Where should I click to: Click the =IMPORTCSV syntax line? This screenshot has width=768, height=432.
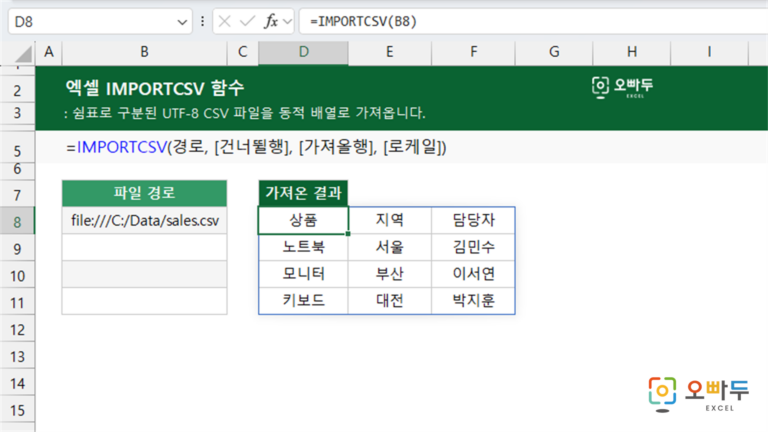point(256,147)
